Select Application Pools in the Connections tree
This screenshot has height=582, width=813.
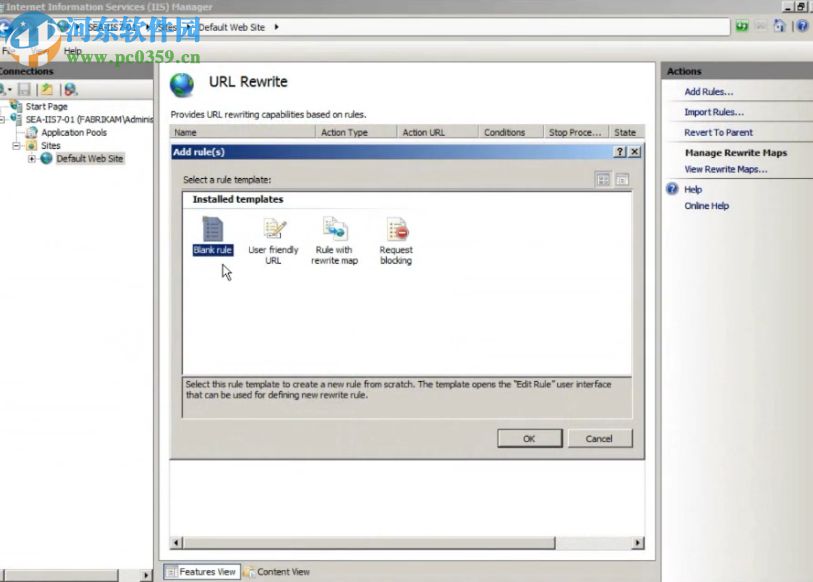tap(73, 132)
